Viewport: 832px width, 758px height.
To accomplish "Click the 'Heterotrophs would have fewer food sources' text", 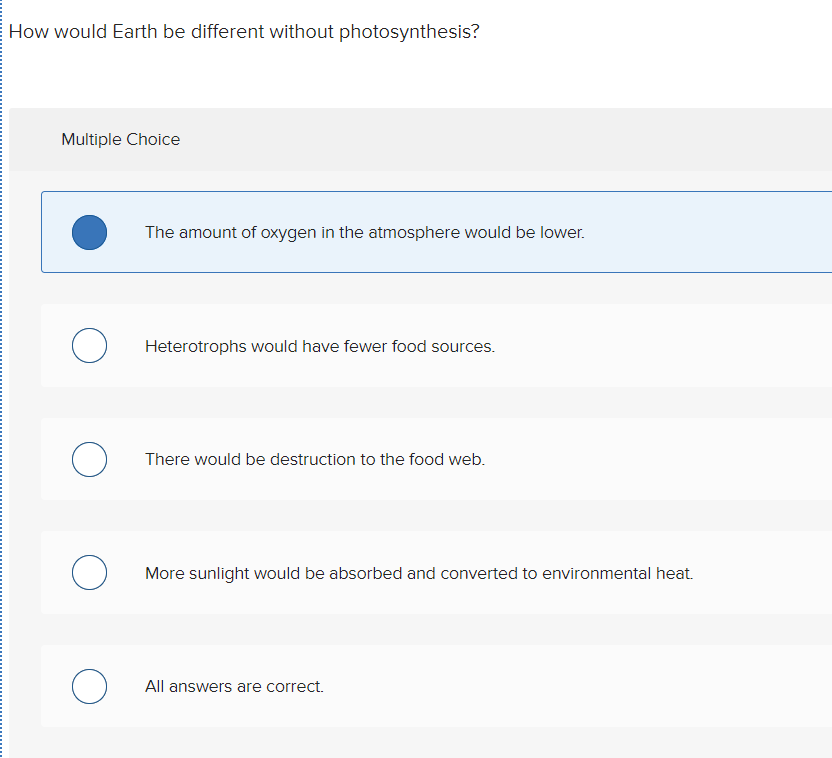I will (x=320, y=345).
